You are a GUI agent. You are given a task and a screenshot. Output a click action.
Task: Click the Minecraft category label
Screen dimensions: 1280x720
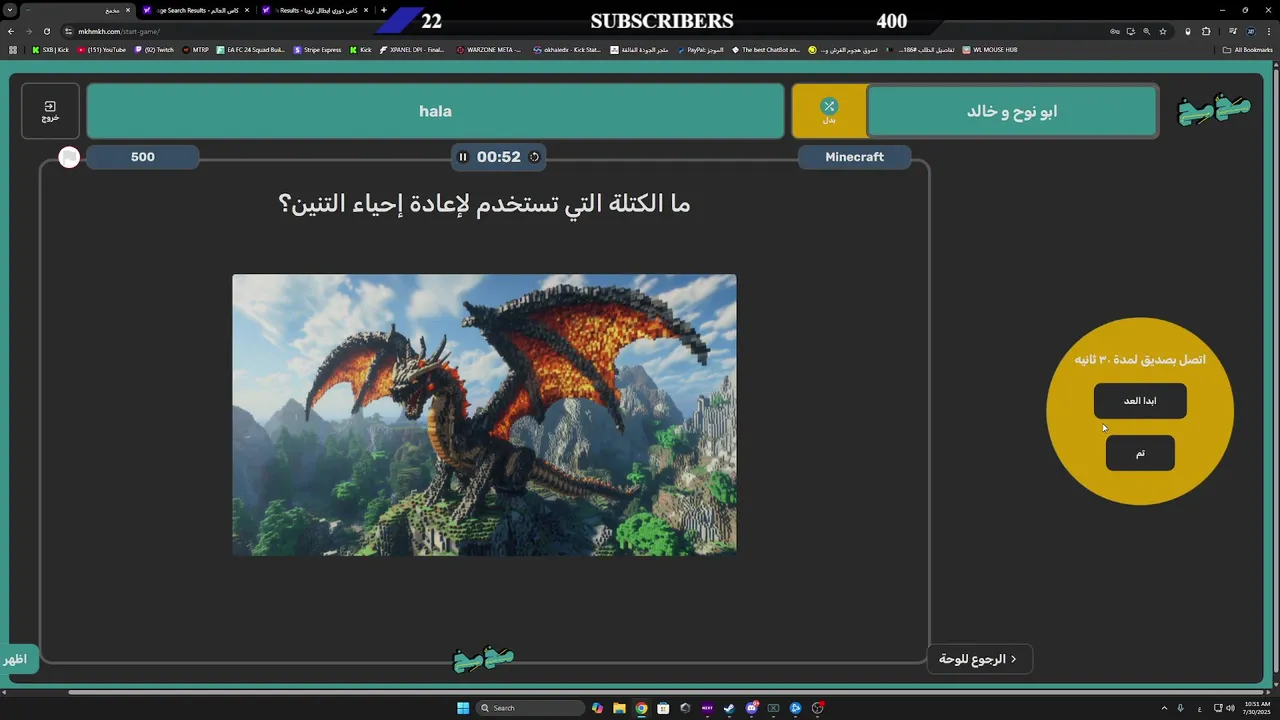(854, 157)
